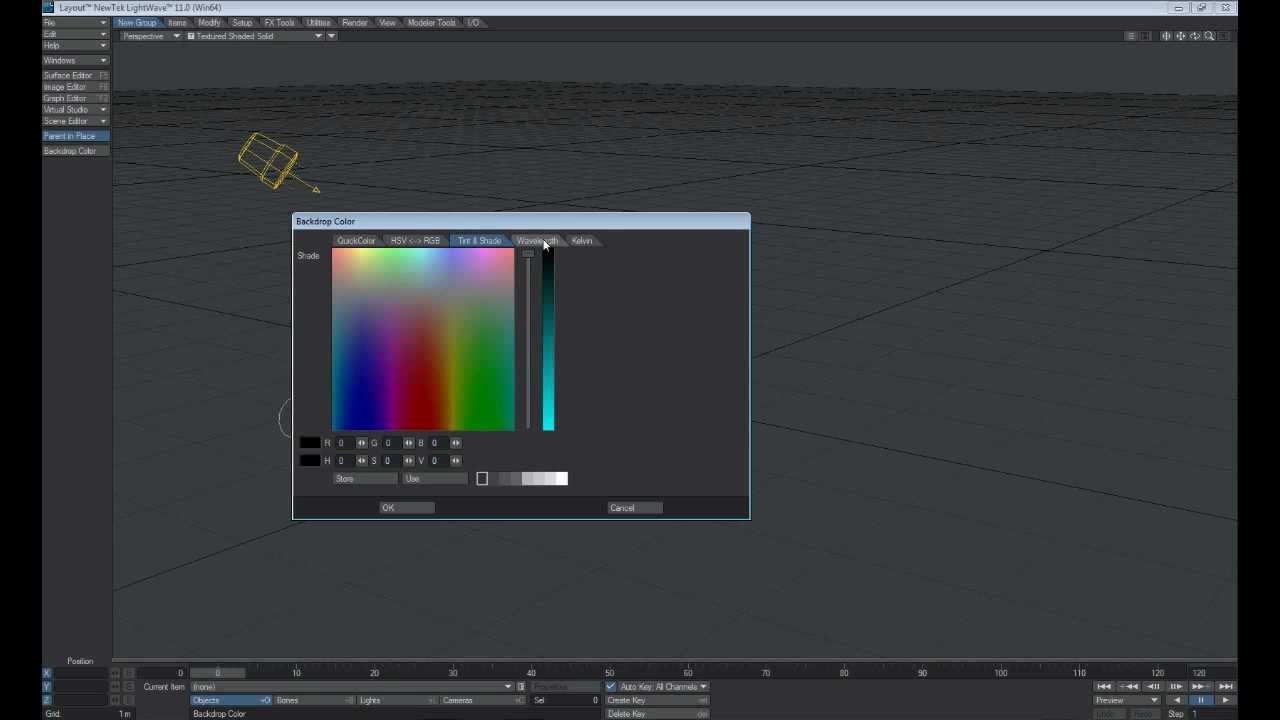Click the viewport center target icon
Viewport: 1280px width, 720px height.
tap(1166, 36)
